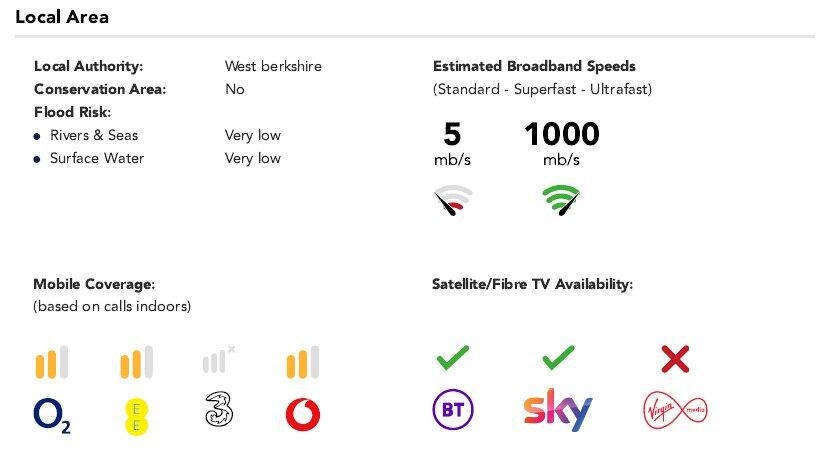Click the Estimated Broadband Speeds heading

tap(534, 66)
